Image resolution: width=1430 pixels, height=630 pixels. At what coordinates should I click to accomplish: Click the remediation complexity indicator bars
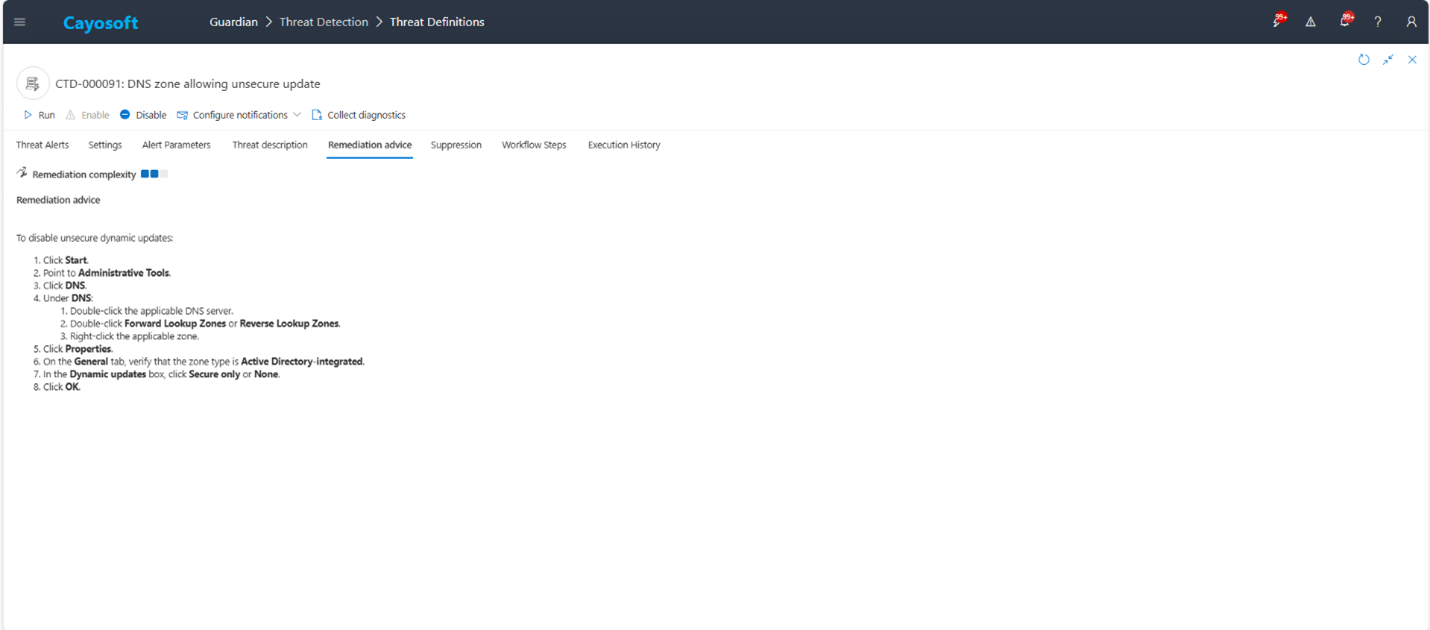point(154,174)
